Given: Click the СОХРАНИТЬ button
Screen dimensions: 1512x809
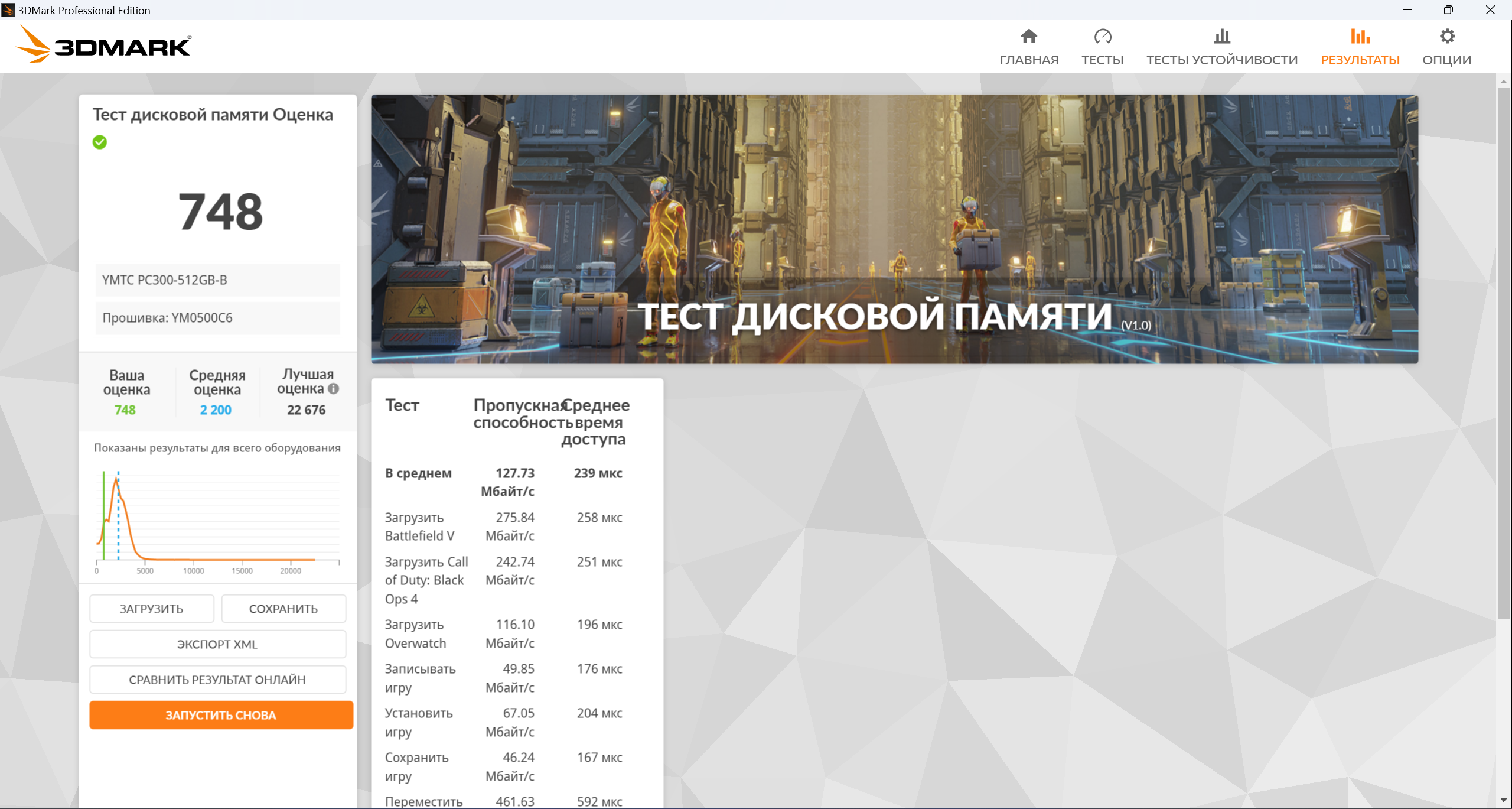Looking at the screenshot, I should pyautogui.click(x=283, y=609).
